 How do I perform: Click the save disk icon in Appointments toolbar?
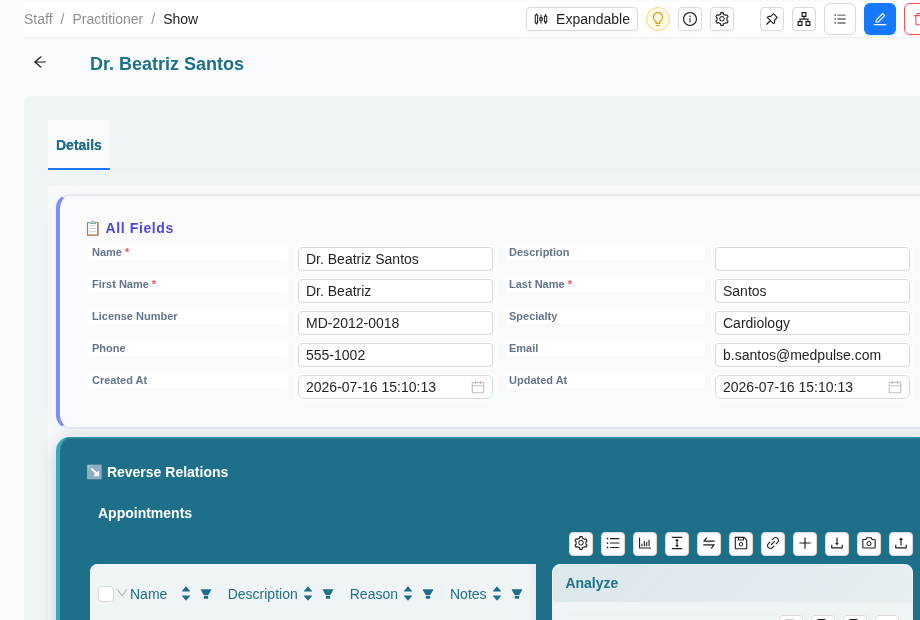pyautogui.click(x=740, y=543)
